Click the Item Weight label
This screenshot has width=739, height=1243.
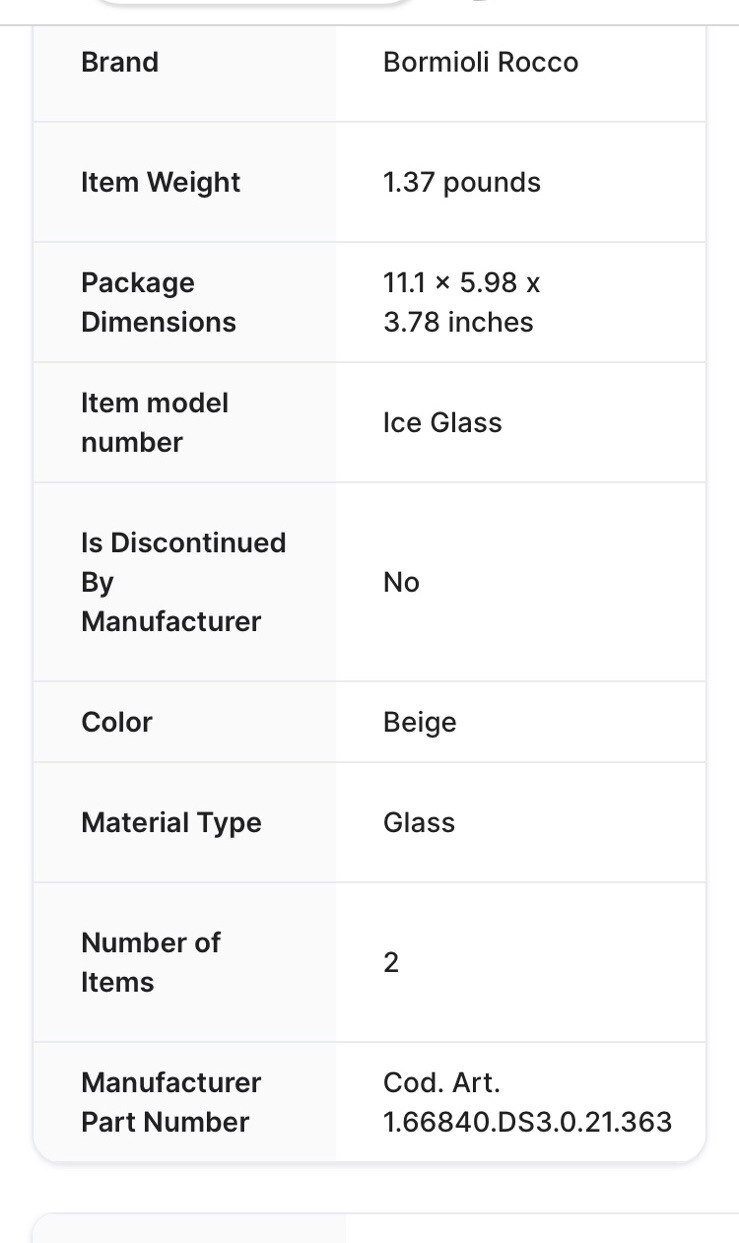click(161, 182)
